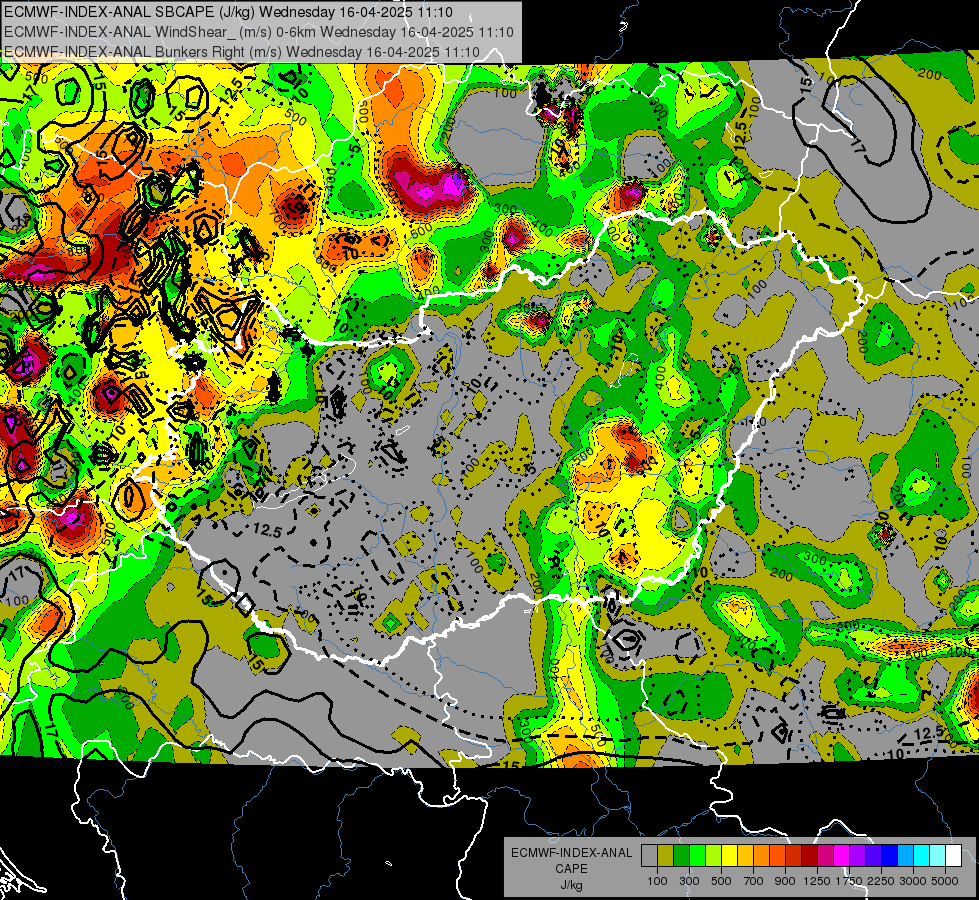
Task: Click the CAPE label in the legend
Action: [x=571, y=869]
